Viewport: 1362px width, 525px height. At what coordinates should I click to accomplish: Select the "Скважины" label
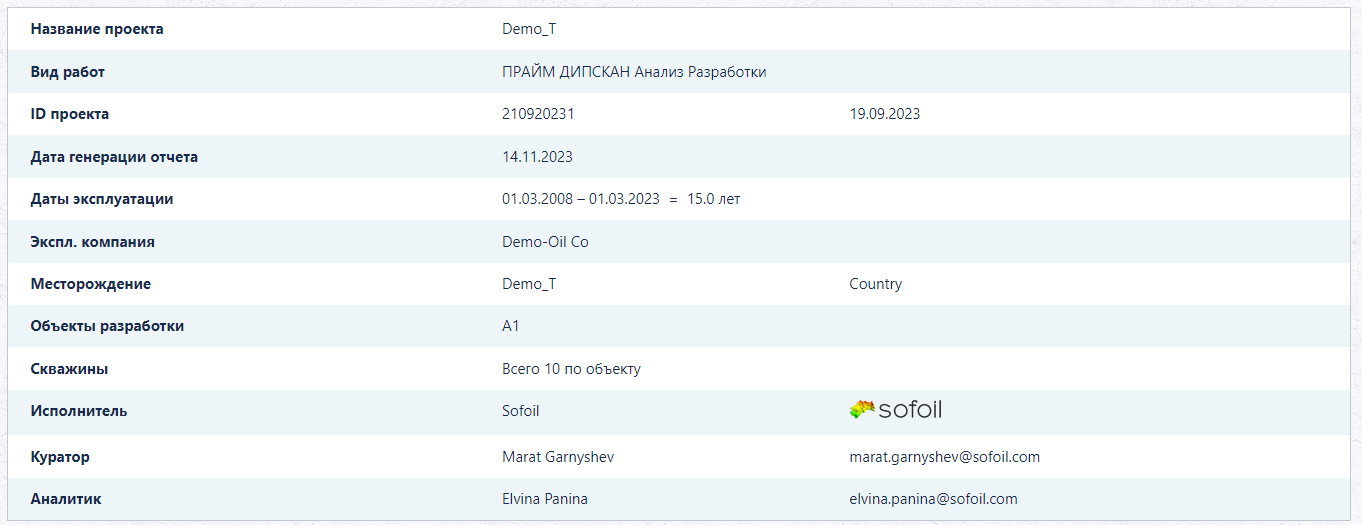tap(69, 369)
